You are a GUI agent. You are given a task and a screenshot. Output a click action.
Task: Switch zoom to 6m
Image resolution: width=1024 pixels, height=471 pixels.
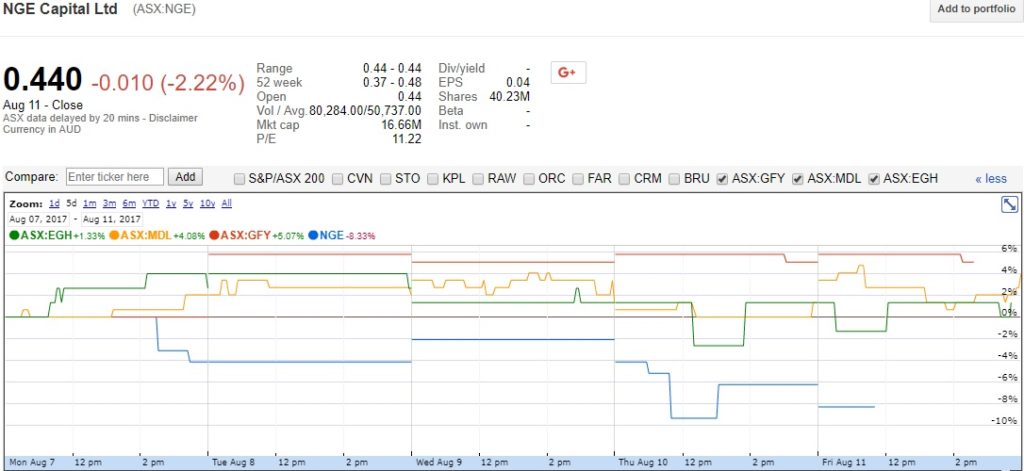[129, 204]
